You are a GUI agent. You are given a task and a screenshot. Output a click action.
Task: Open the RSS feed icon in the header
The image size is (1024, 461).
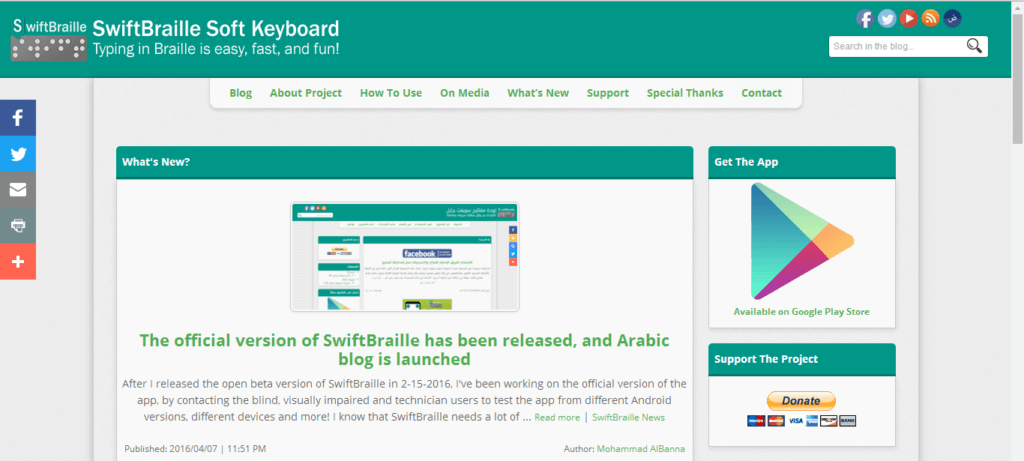point(930,18)
